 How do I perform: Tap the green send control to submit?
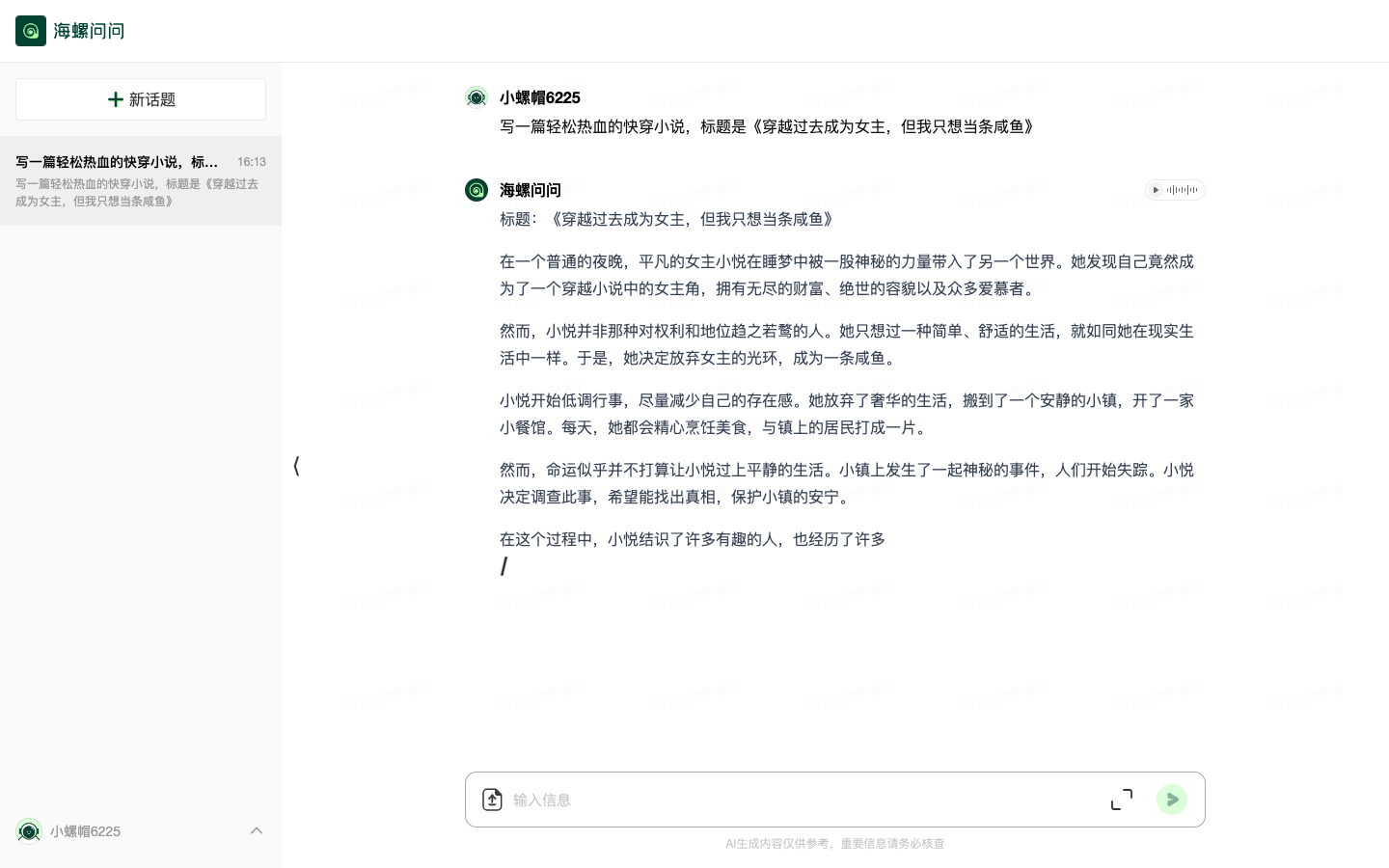tap(1172, 800)
